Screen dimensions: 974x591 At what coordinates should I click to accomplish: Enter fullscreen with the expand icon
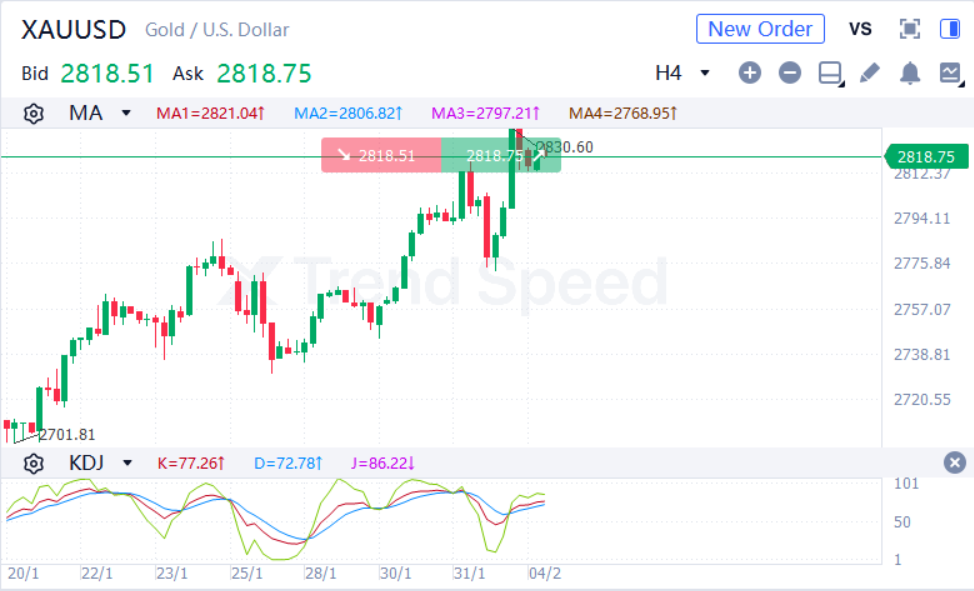[x=908, y=29]
